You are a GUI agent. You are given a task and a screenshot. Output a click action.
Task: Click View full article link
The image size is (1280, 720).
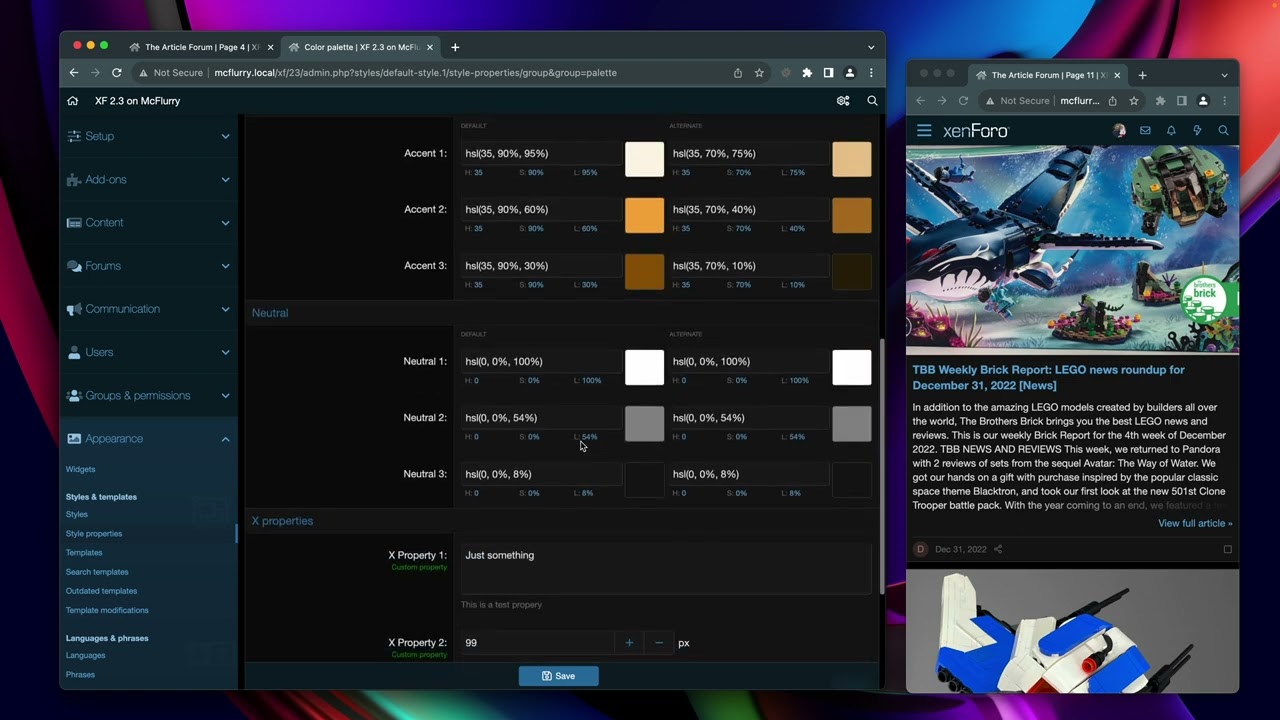(1195, 523)
